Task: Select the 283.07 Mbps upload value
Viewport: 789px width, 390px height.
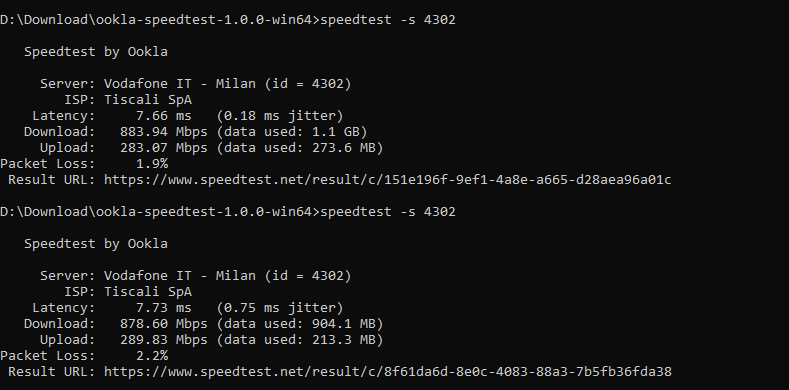Action: pos(164,148)
